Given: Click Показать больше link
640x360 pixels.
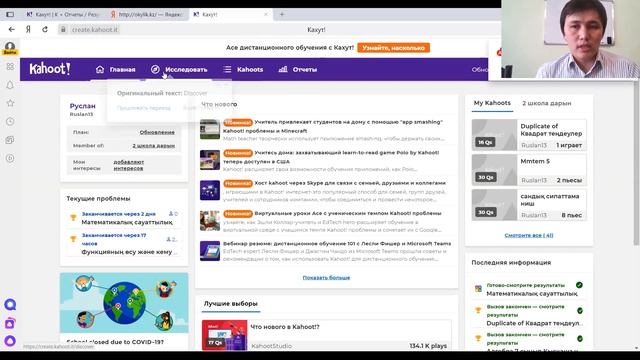Looking at the screenshot, I should (x=326, y=278).
